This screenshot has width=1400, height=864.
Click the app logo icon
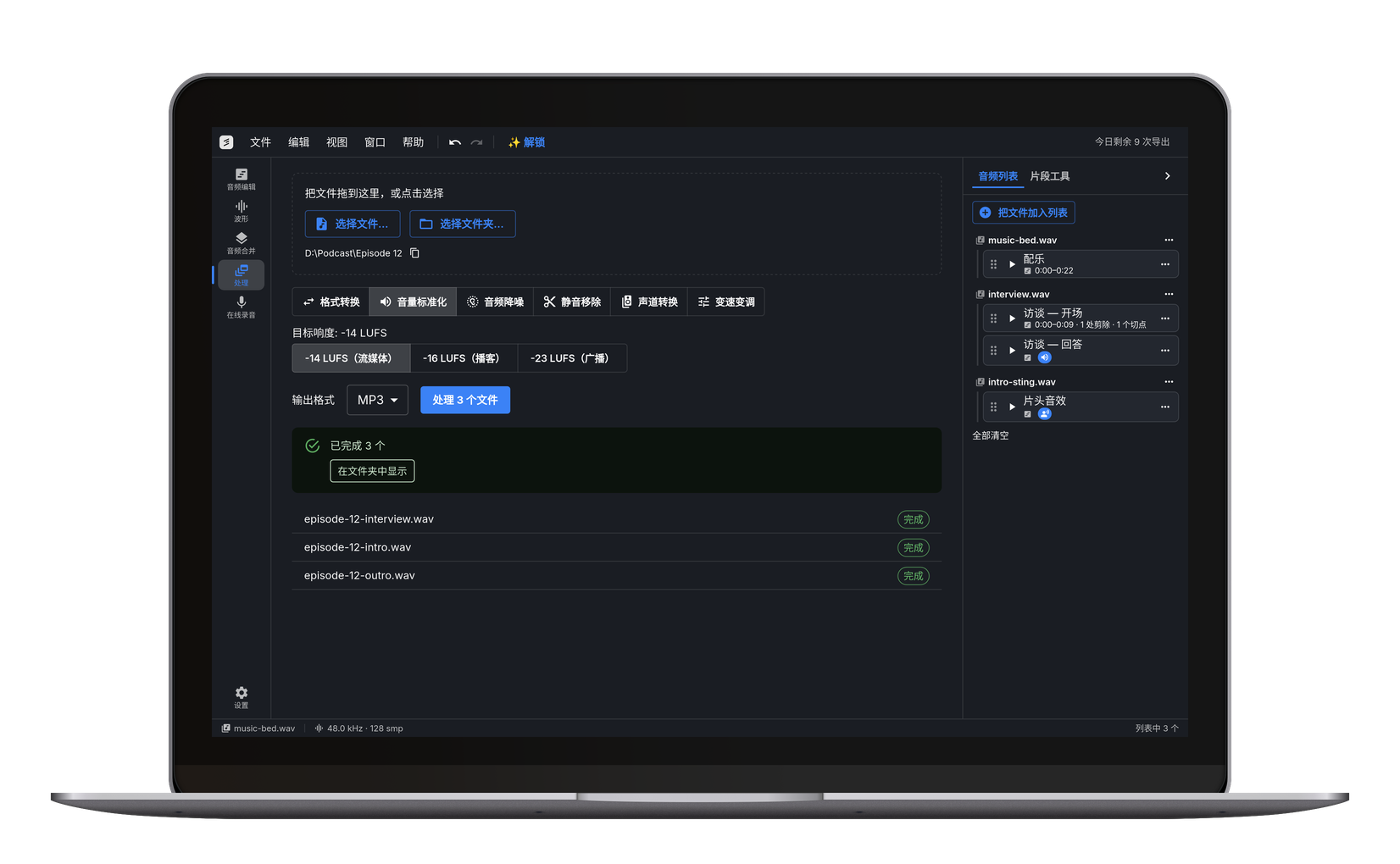tap(226, 142)
